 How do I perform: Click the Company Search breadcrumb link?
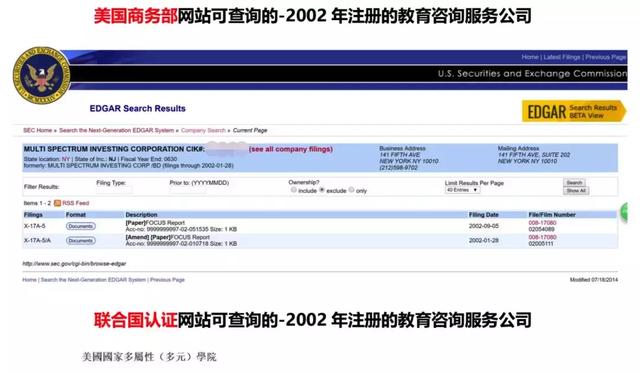pyautogui.click(x=203, y=130)
